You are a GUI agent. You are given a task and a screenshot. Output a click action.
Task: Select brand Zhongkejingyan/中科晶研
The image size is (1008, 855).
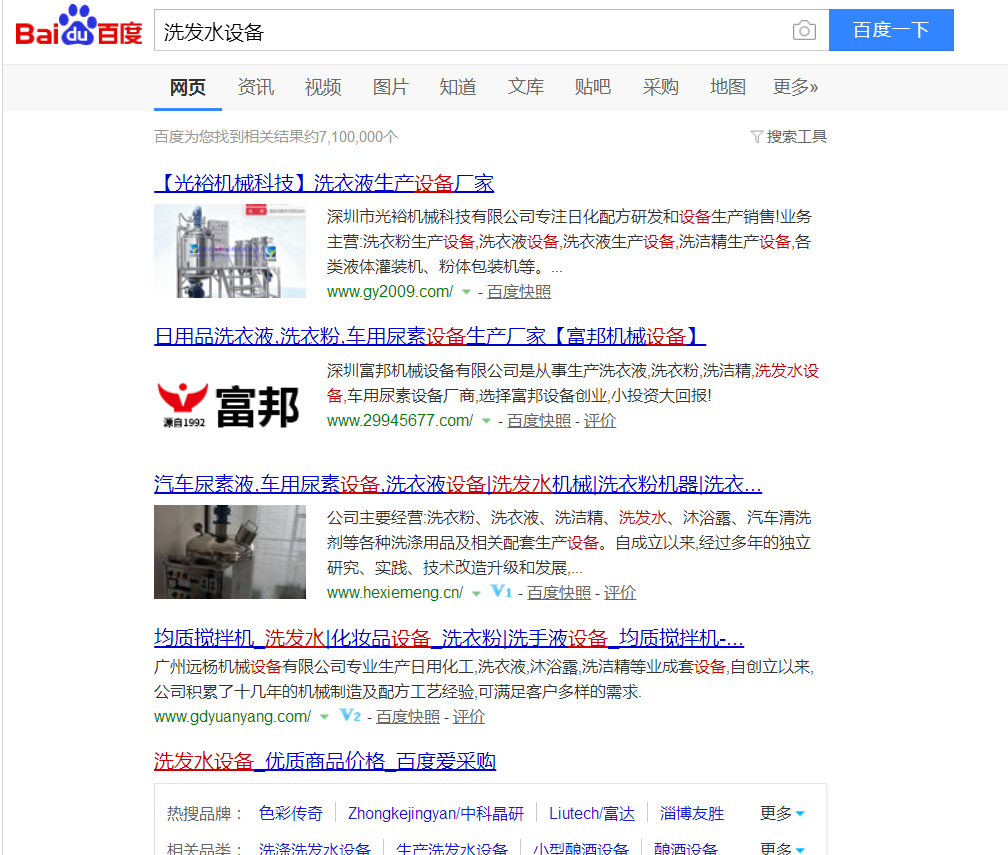click(436, 814)
